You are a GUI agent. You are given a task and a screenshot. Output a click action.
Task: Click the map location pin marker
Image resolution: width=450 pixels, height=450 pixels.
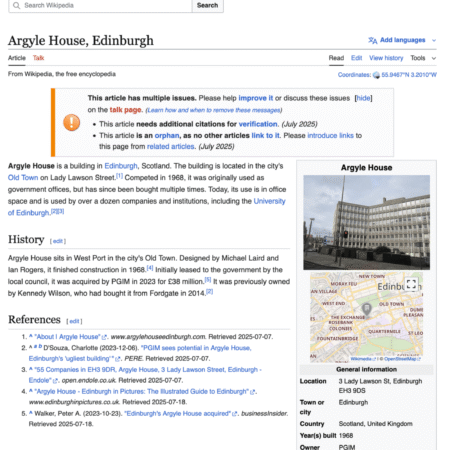tap(367, 309)
